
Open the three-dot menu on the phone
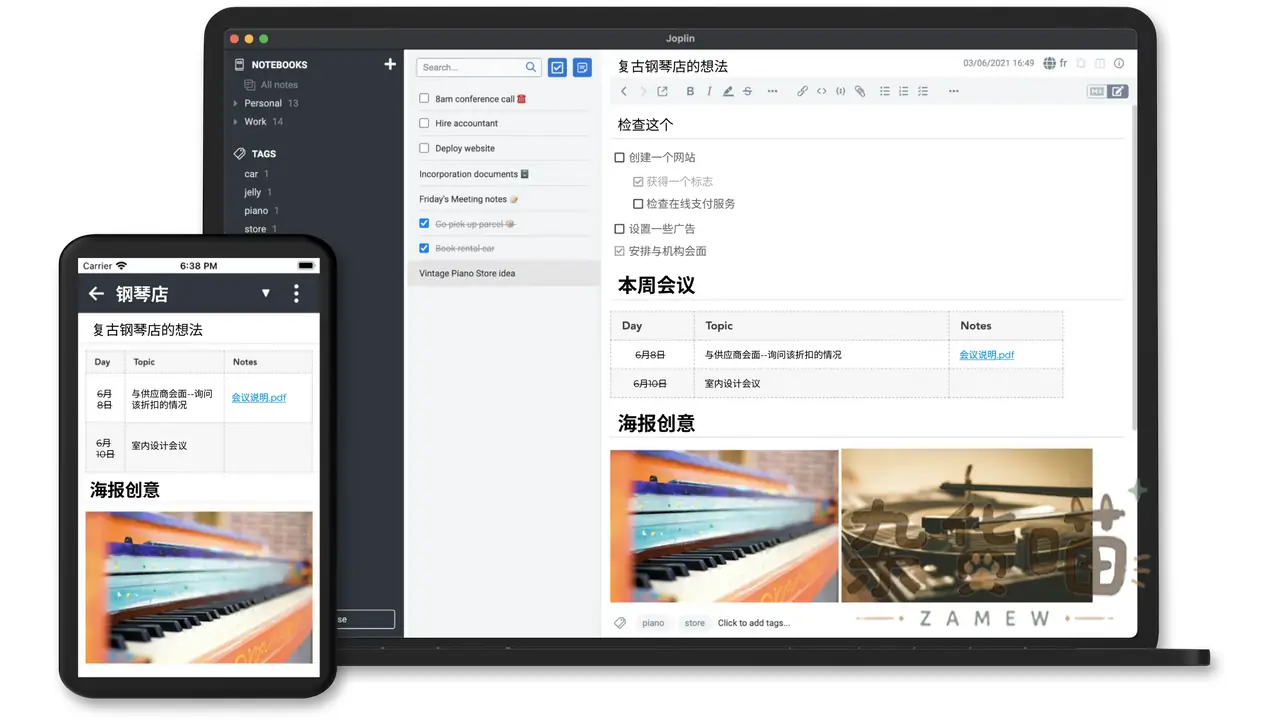pyautogui.click(x=296, y=293)
